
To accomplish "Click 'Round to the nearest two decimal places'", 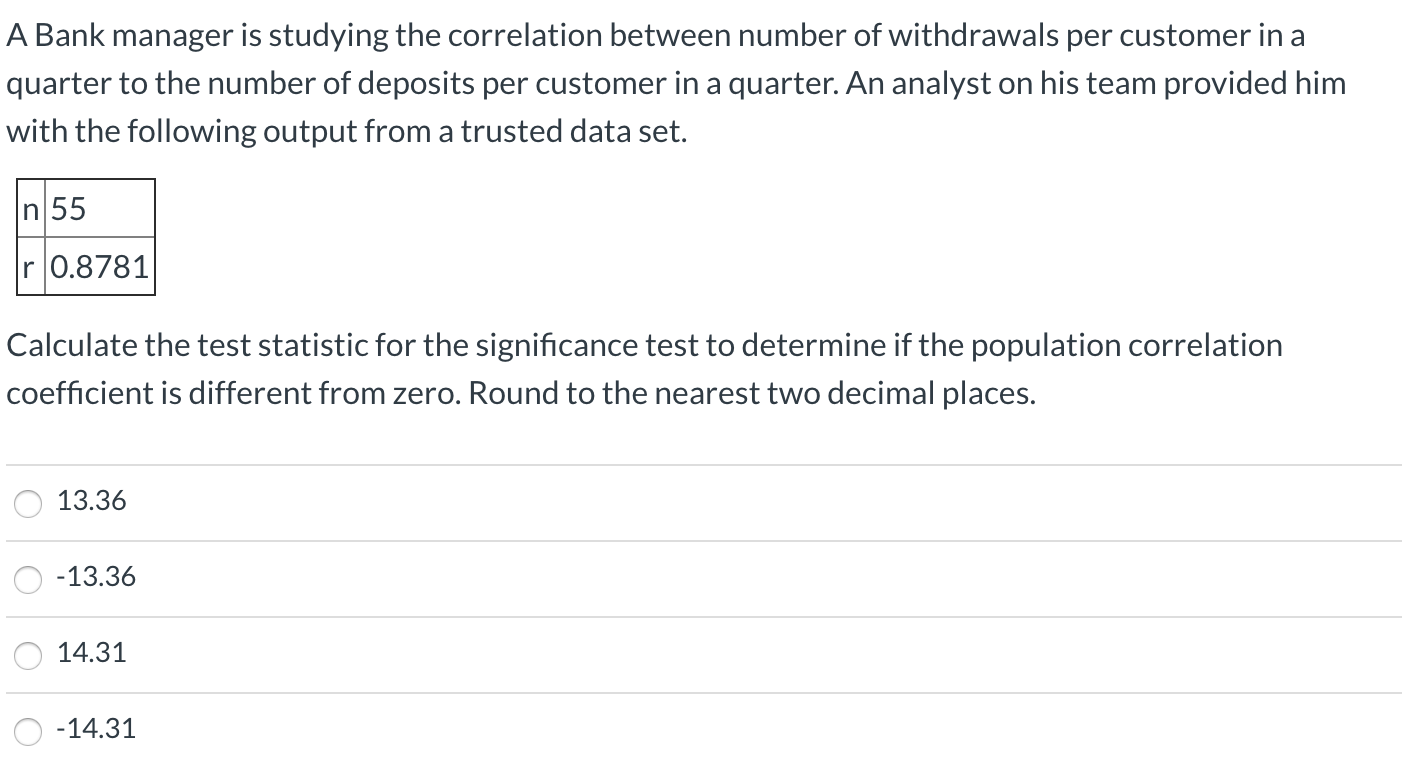I will 750,394.
